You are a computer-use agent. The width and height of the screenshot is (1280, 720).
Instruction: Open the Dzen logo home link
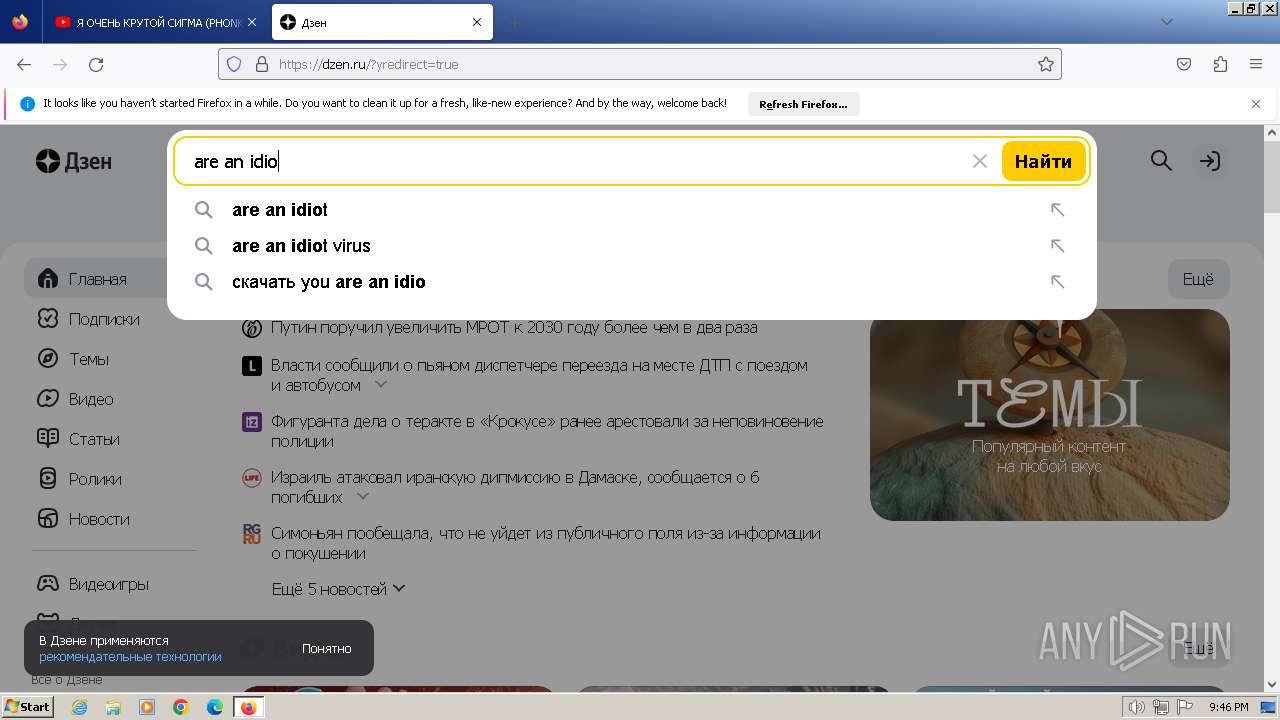[x=74, y=161]
